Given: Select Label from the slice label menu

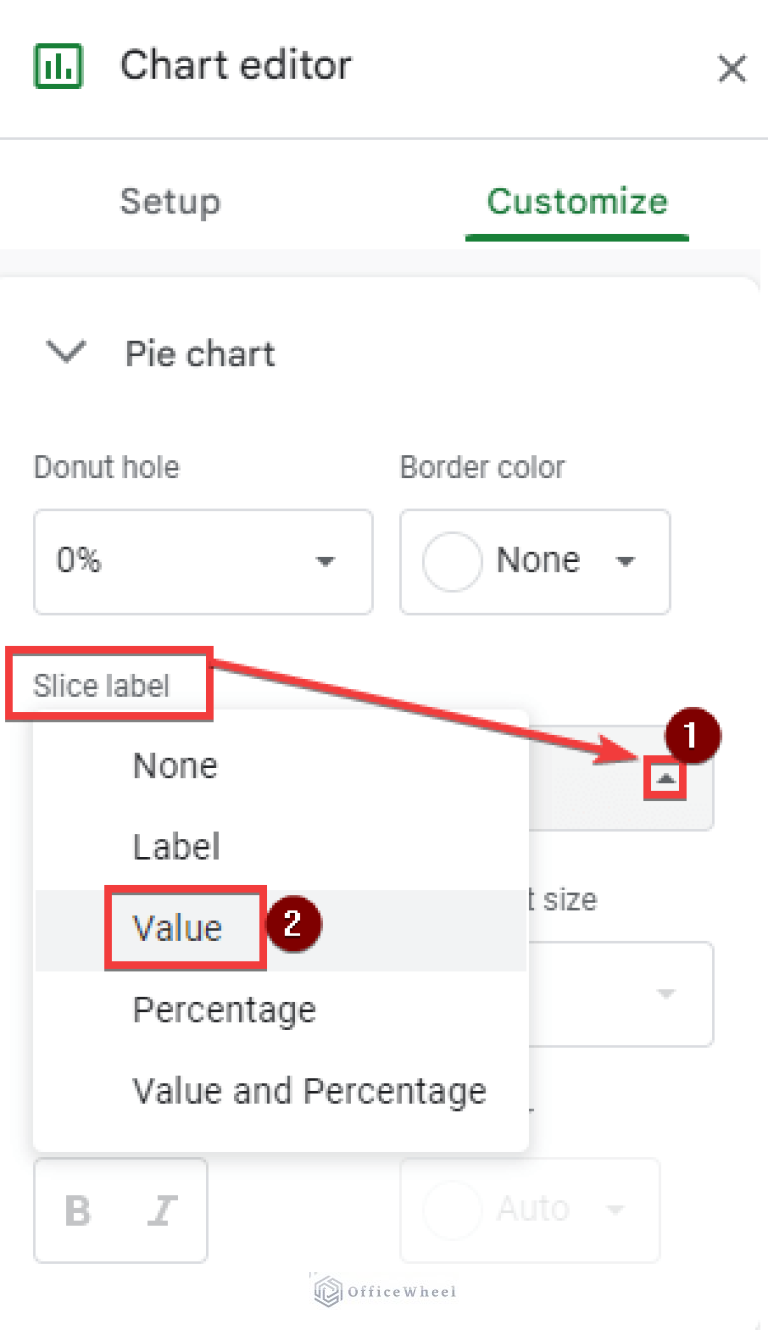Looking at the screenshot, I should (175, 846).
